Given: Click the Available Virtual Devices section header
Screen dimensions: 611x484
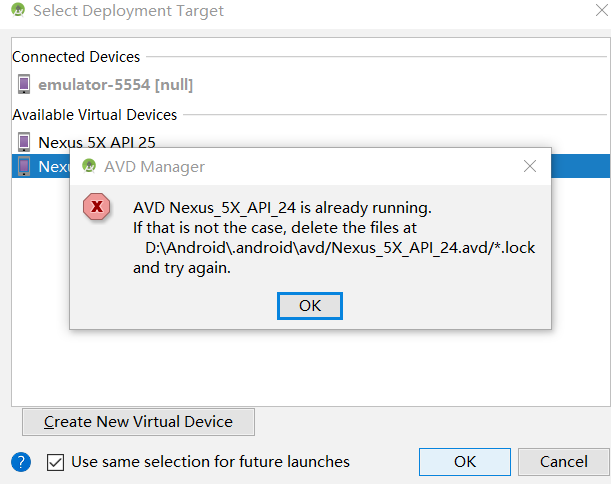Looking at the screenshot, I should click(95, 115).
